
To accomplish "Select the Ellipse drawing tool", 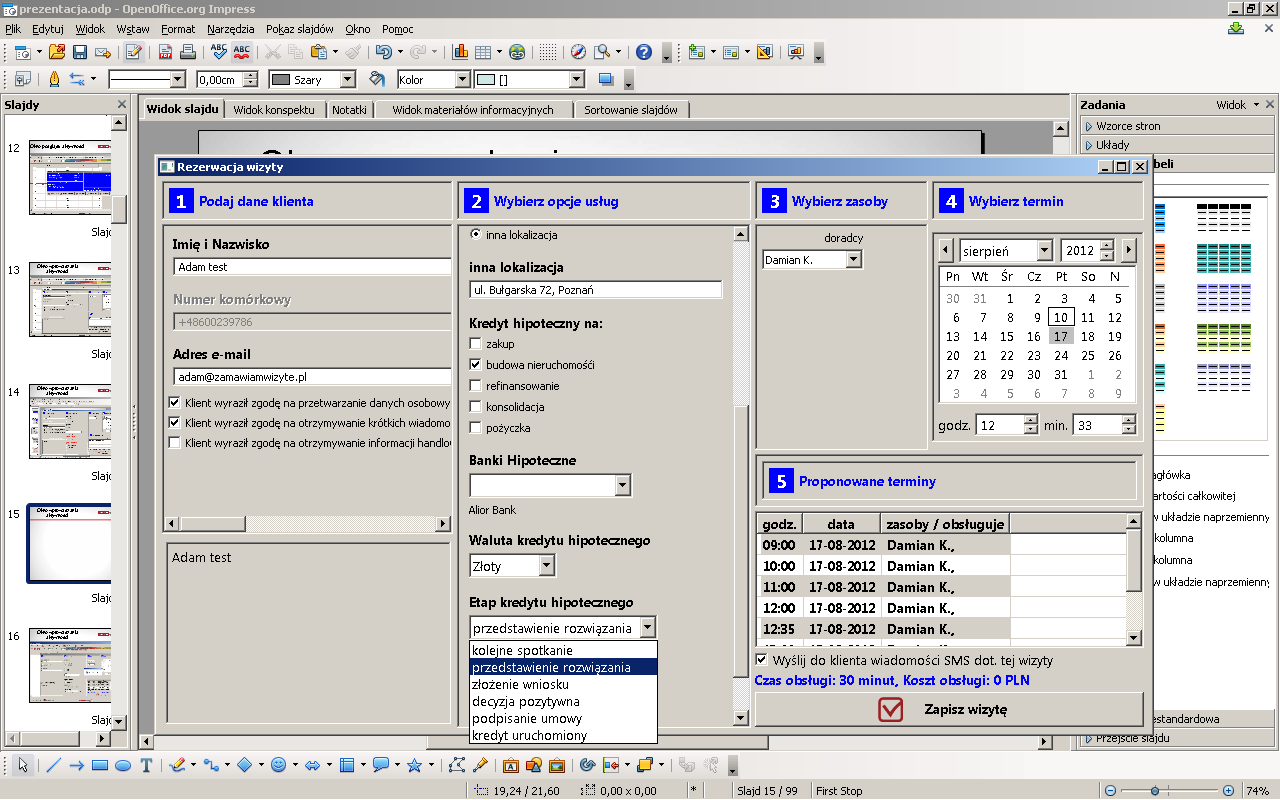I will point(123,766).
